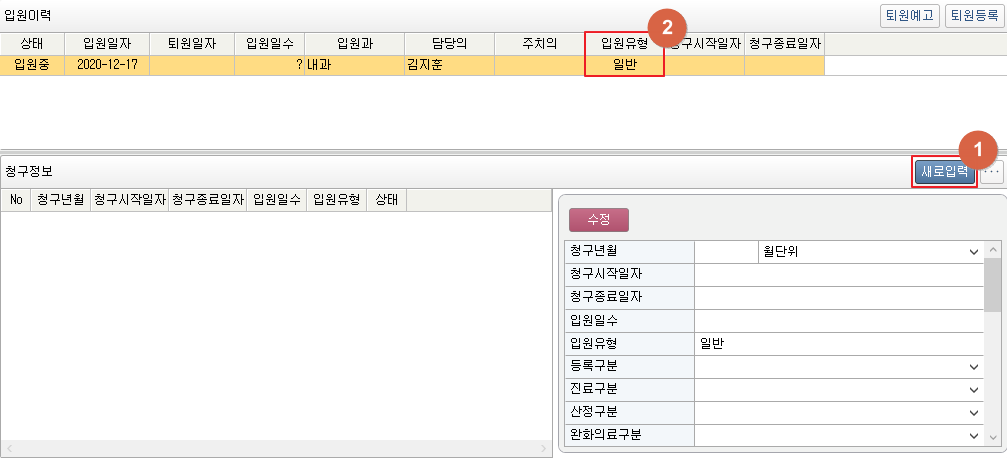Open the 월단위 dropdown

tap(868, 252)
